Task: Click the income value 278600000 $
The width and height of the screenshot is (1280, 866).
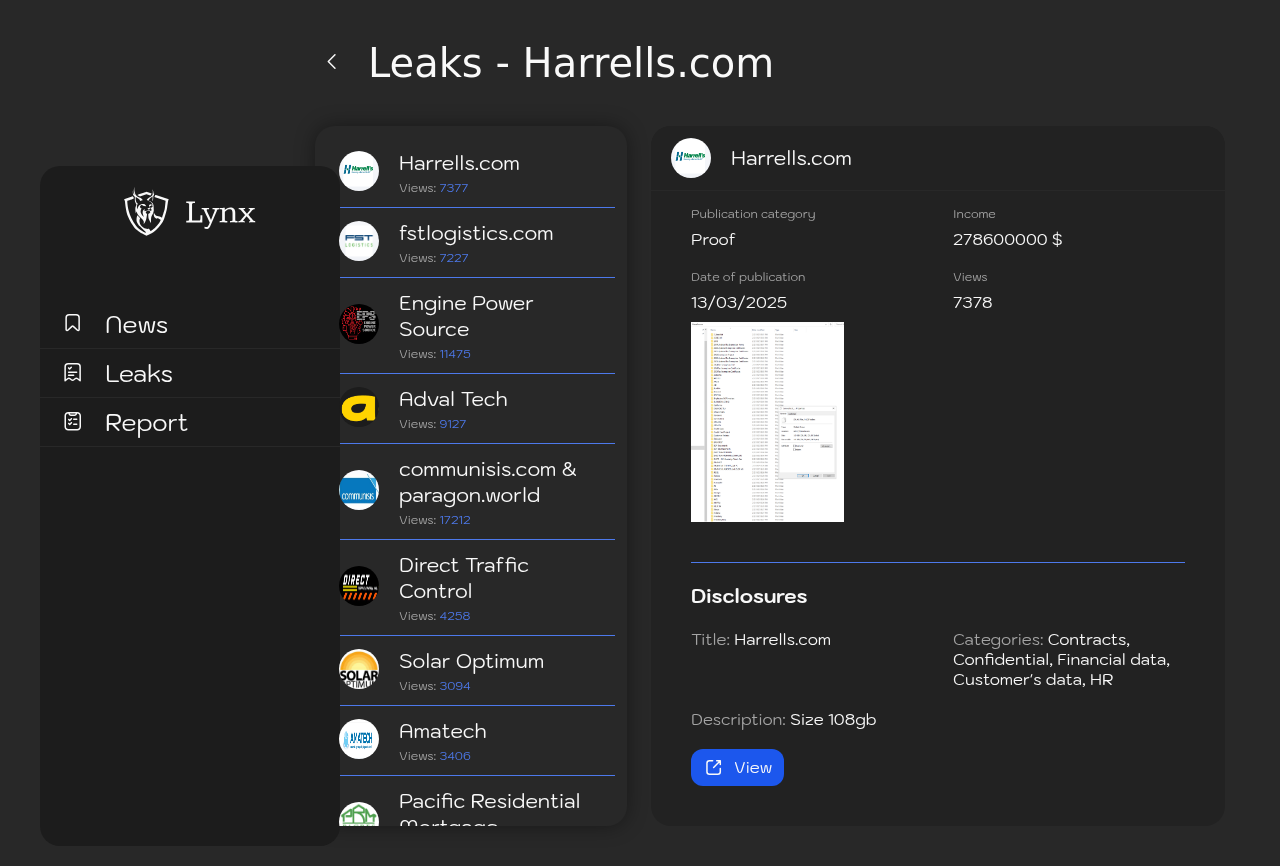Action: 1008,240
